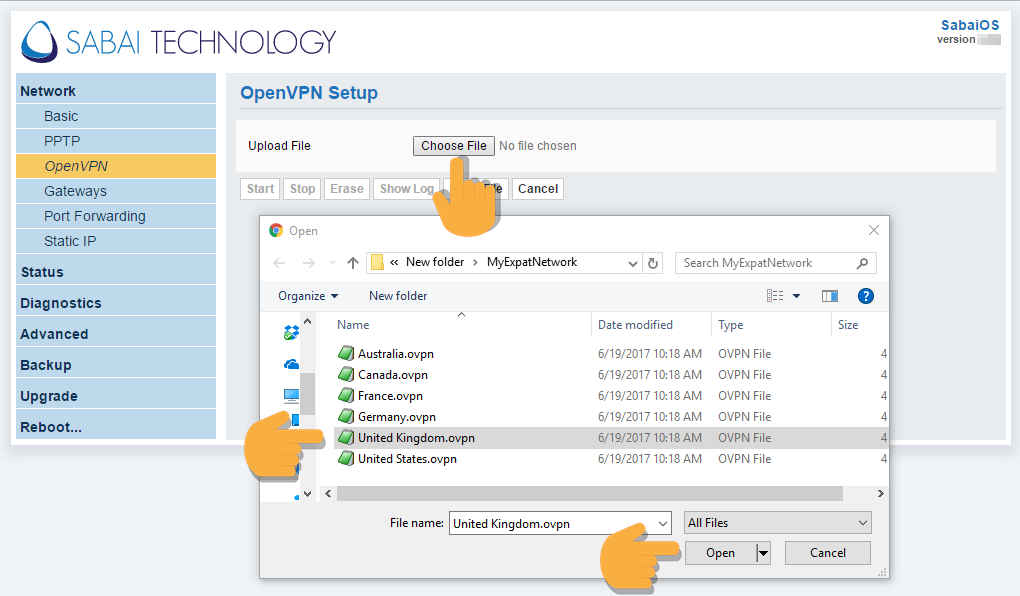
Task: Change the view layout icon
Action: tap(775, 296)
